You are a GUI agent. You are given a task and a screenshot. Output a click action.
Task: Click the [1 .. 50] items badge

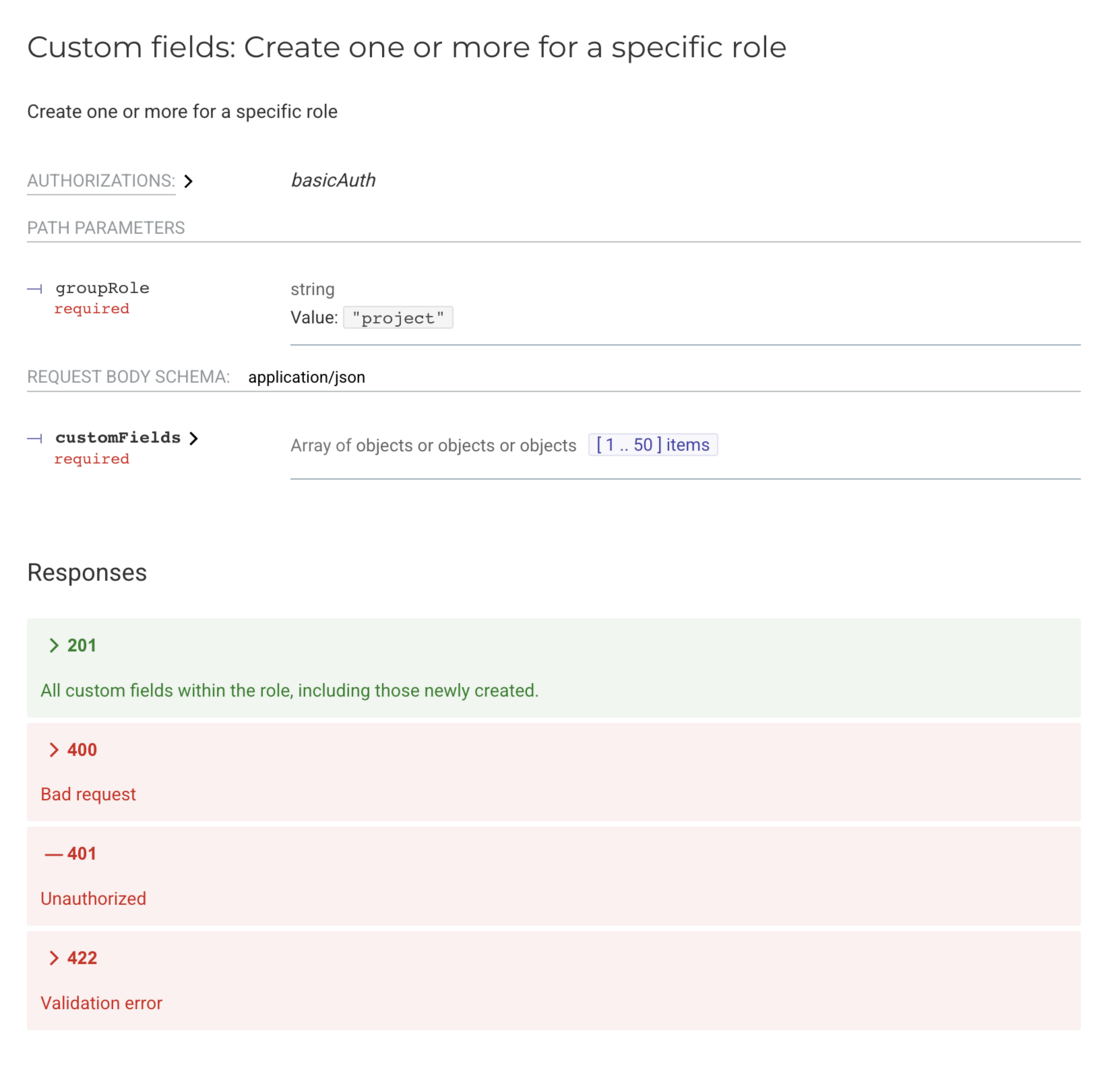tap(653, 445)
